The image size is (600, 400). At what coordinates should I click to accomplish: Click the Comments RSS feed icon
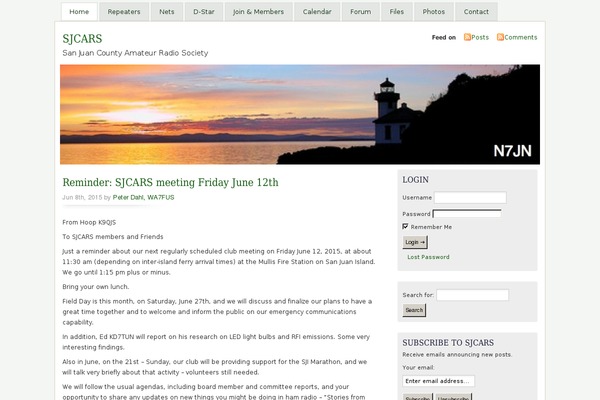coord(500,37)
